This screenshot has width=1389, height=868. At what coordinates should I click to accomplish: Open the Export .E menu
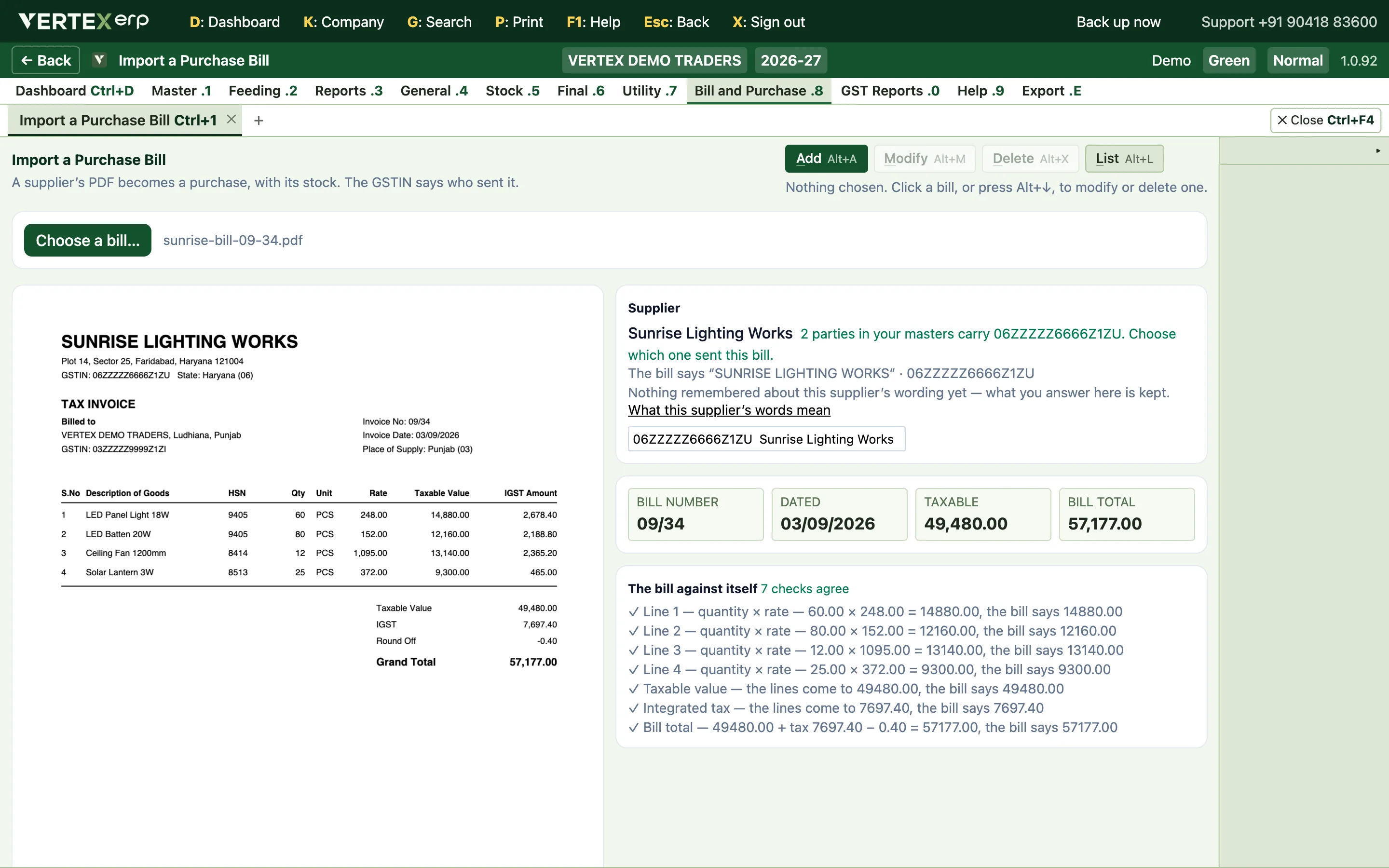[1051, 91]
